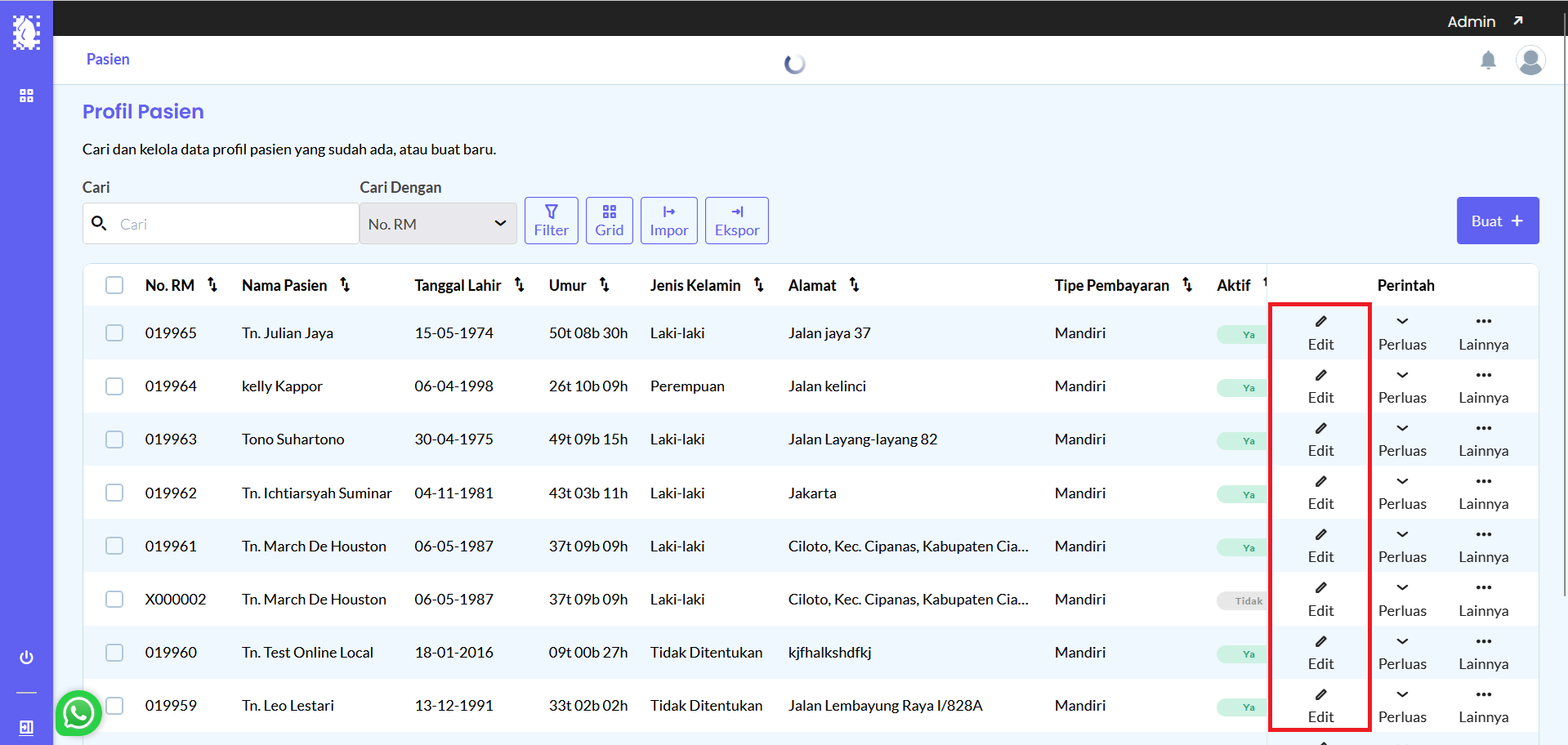Click the dashboard grid icon in sidebar
1568x745 pixels.
click(26, 96)
